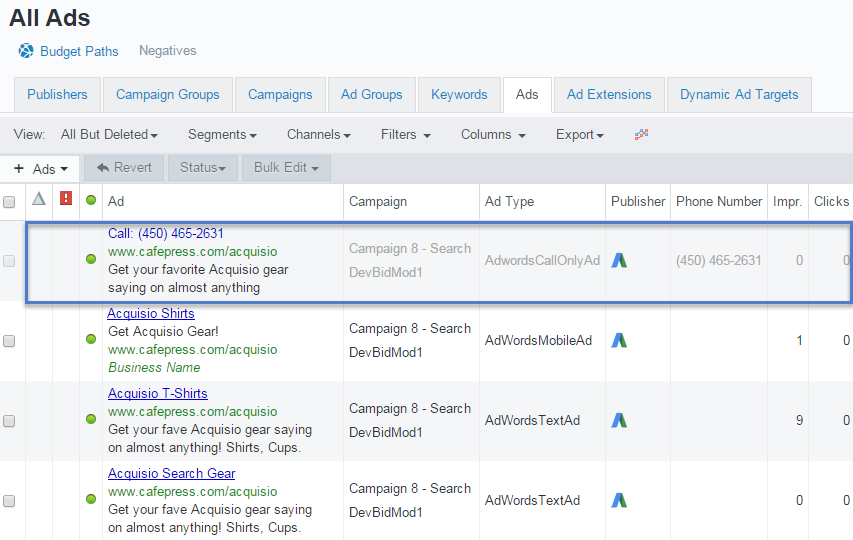Open the Acquisio Search Gear ad link
Screen dimensions: 853x540
click(171, 474)
